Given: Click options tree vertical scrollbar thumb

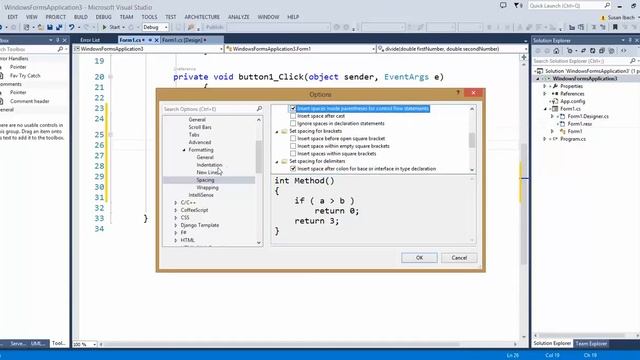Looking at the screenshot, I should [x=259, y=157].
